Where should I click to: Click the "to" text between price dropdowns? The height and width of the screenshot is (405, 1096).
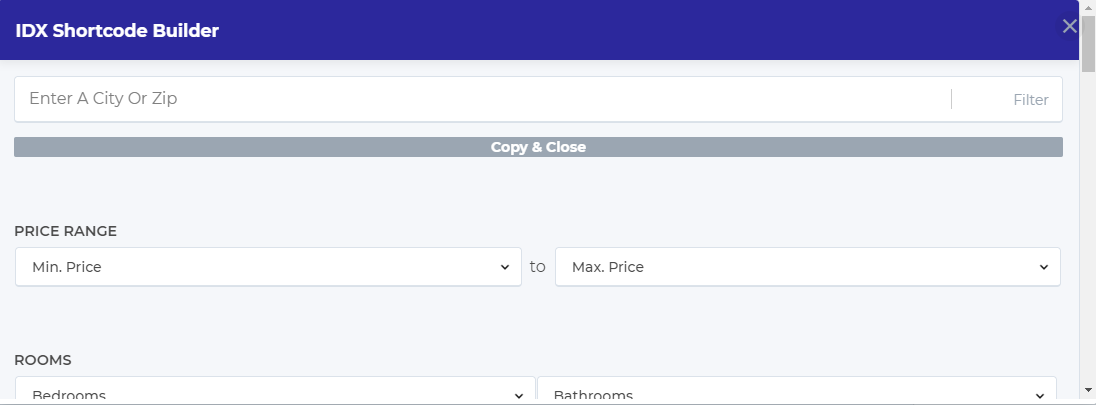click(538, 267)
